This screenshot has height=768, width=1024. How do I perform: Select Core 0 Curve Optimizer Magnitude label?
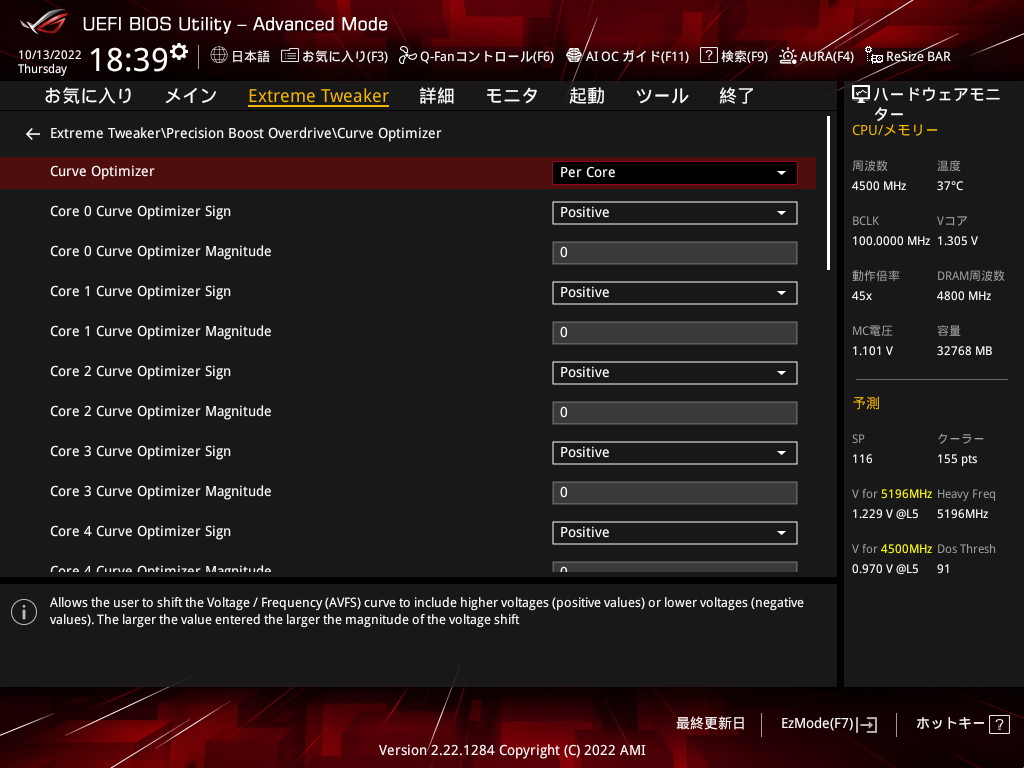[161, 251]
